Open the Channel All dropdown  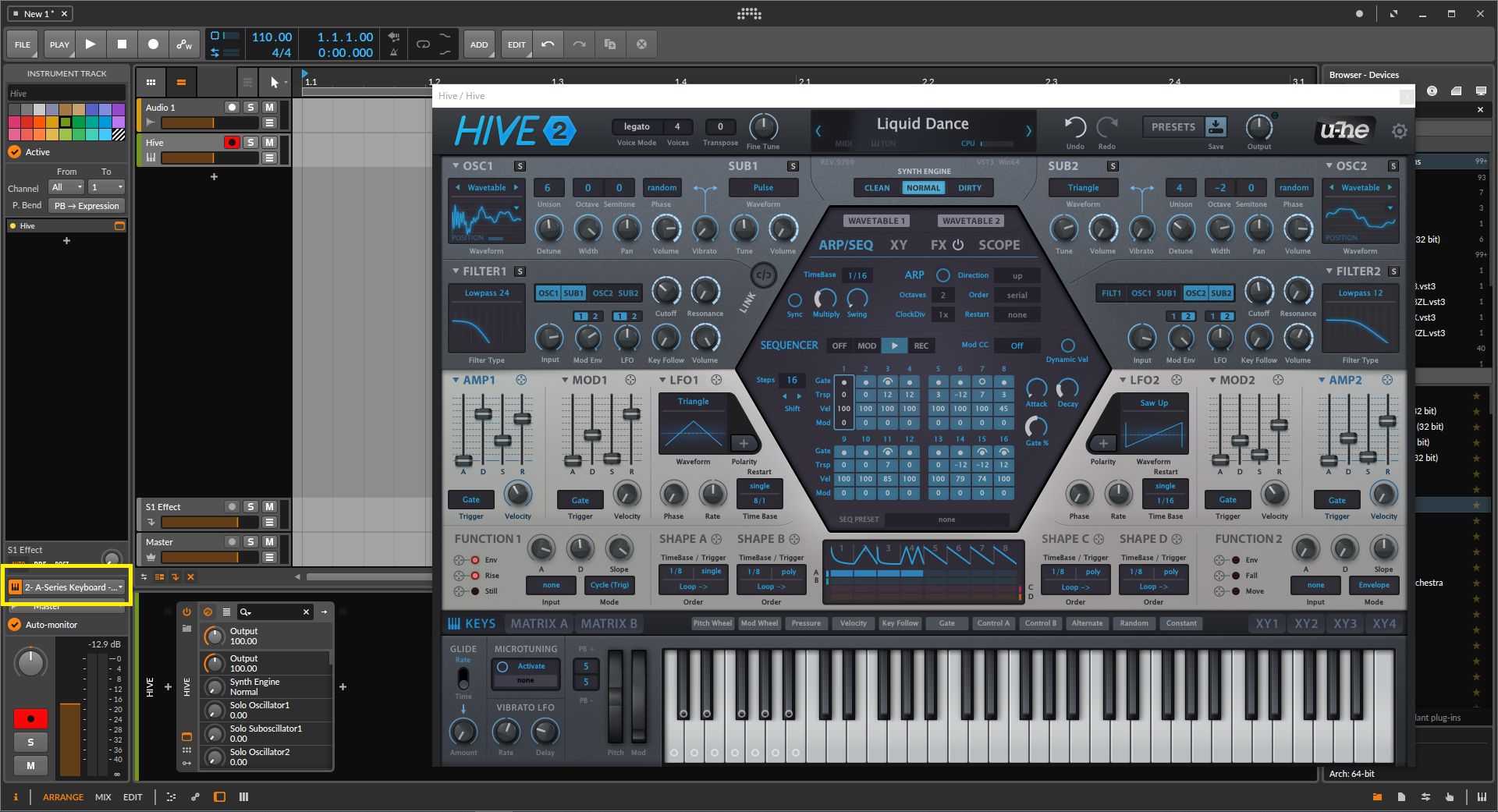coord(66,187)
